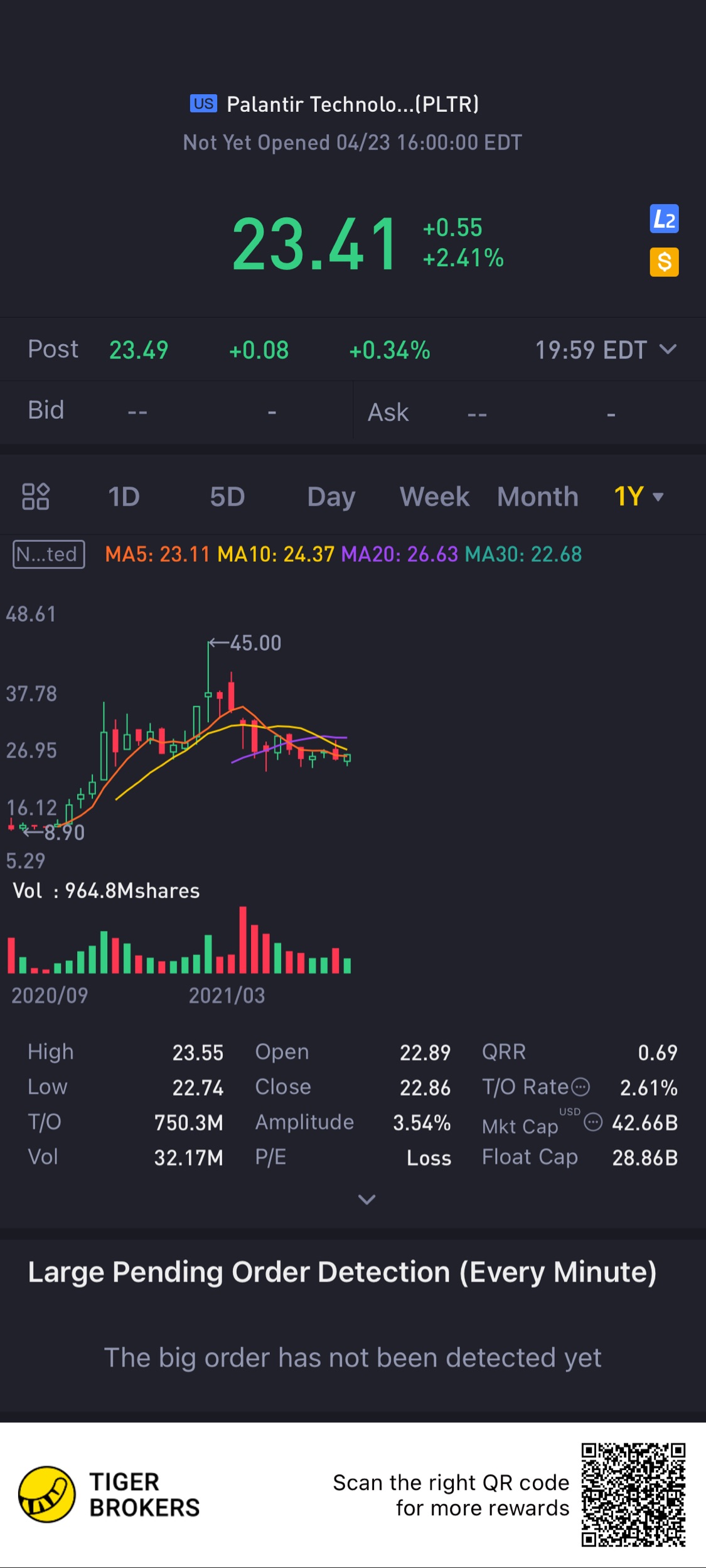Tap the info icon beside Mkt Cap

(x=593, y=1122)
